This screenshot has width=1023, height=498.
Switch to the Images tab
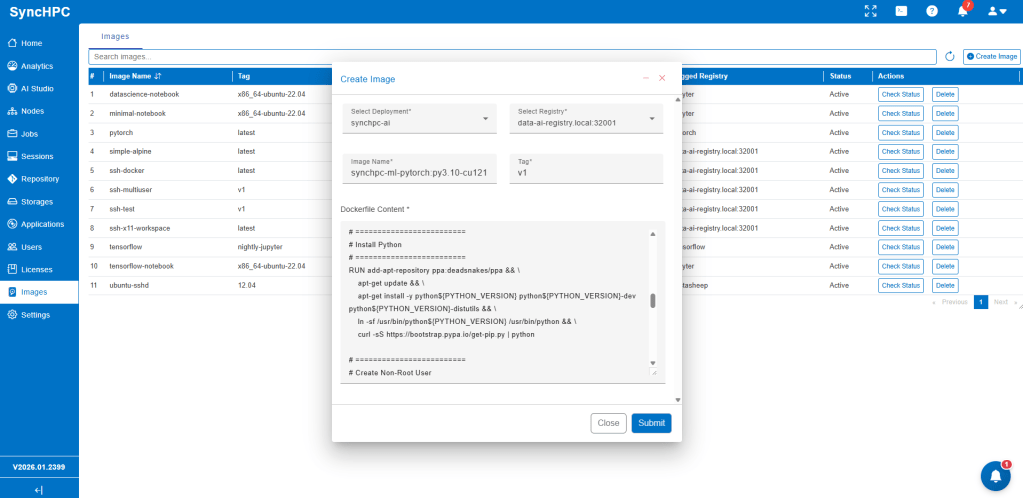click(x=115, y=36)
